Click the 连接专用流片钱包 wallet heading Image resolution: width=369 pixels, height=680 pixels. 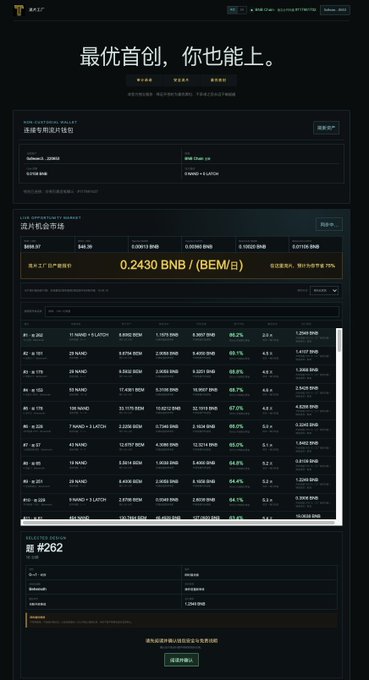tap(49, 130)
